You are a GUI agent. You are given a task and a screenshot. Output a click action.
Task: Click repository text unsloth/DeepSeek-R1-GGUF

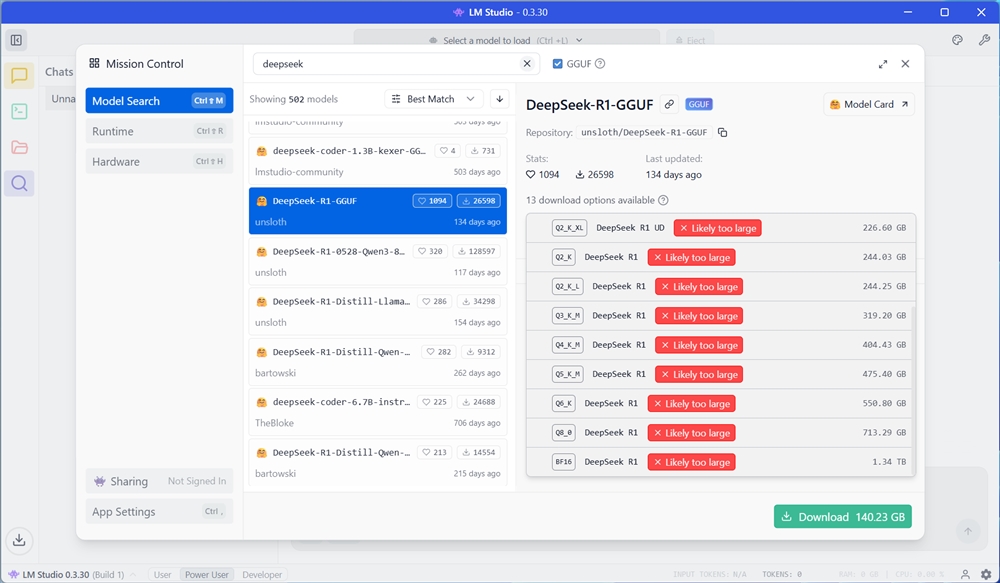(x=644, y=133)
